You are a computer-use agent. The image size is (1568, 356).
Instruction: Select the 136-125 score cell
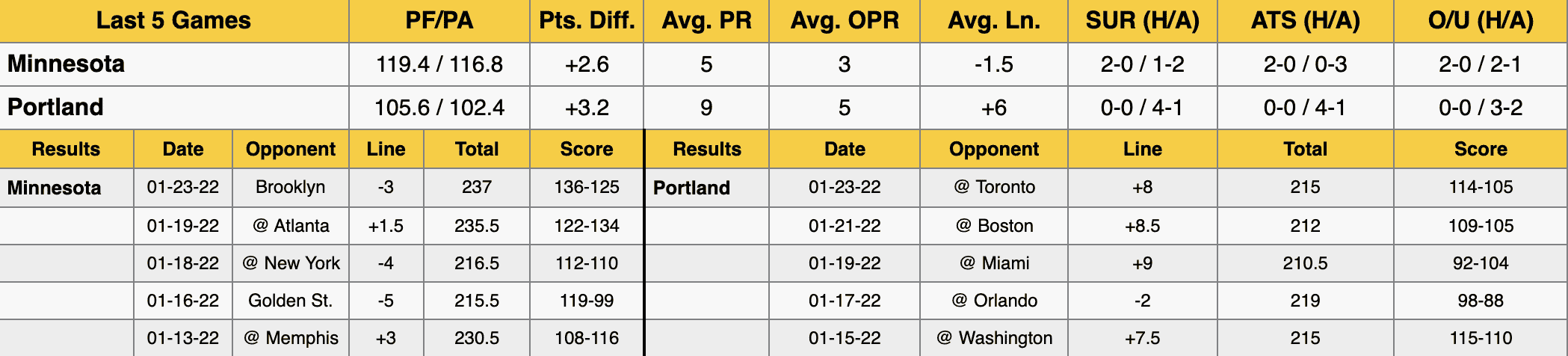click(587, 187)
